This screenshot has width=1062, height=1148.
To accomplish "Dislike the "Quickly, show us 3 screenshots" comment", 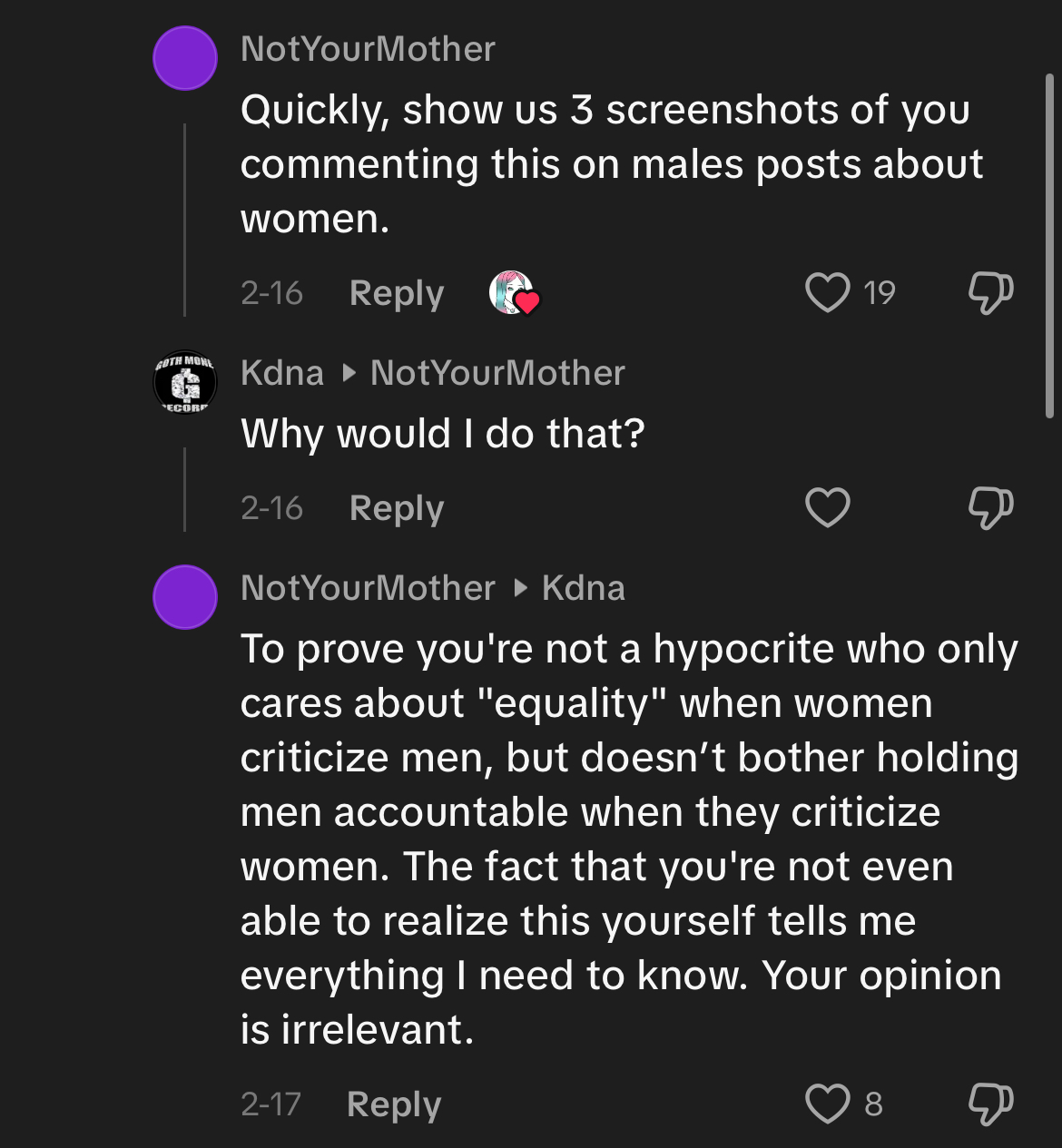I will tap(989, 293).
